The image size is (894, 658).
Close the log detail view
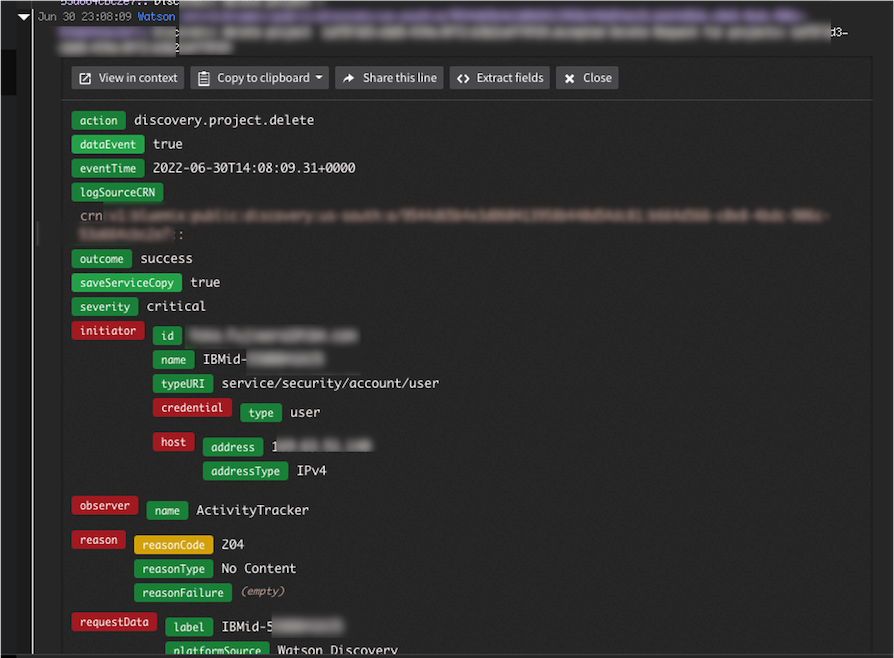coord(587,77)
